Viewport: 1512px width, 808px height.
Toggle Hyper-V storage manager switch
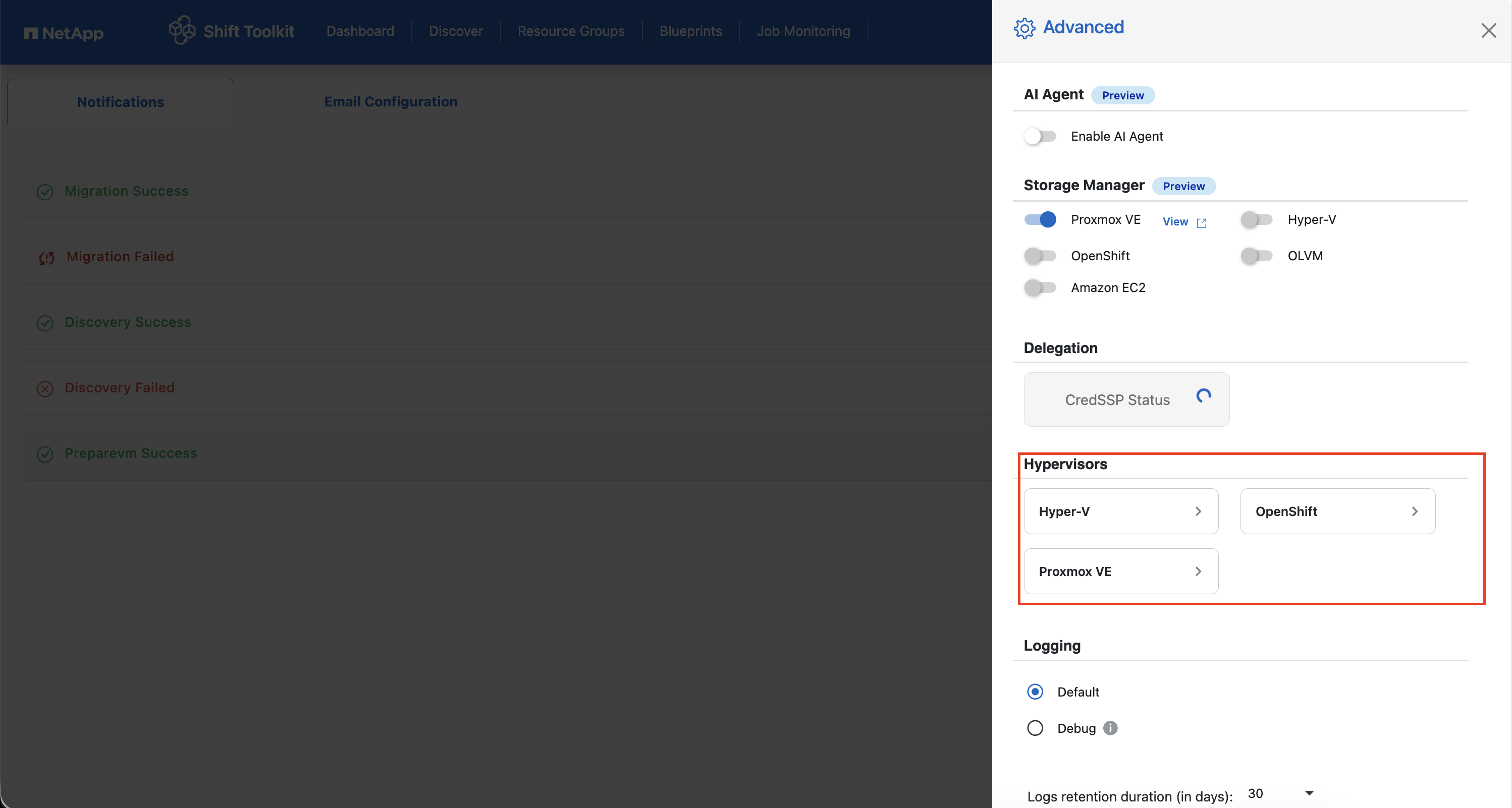click(1256, 219)
